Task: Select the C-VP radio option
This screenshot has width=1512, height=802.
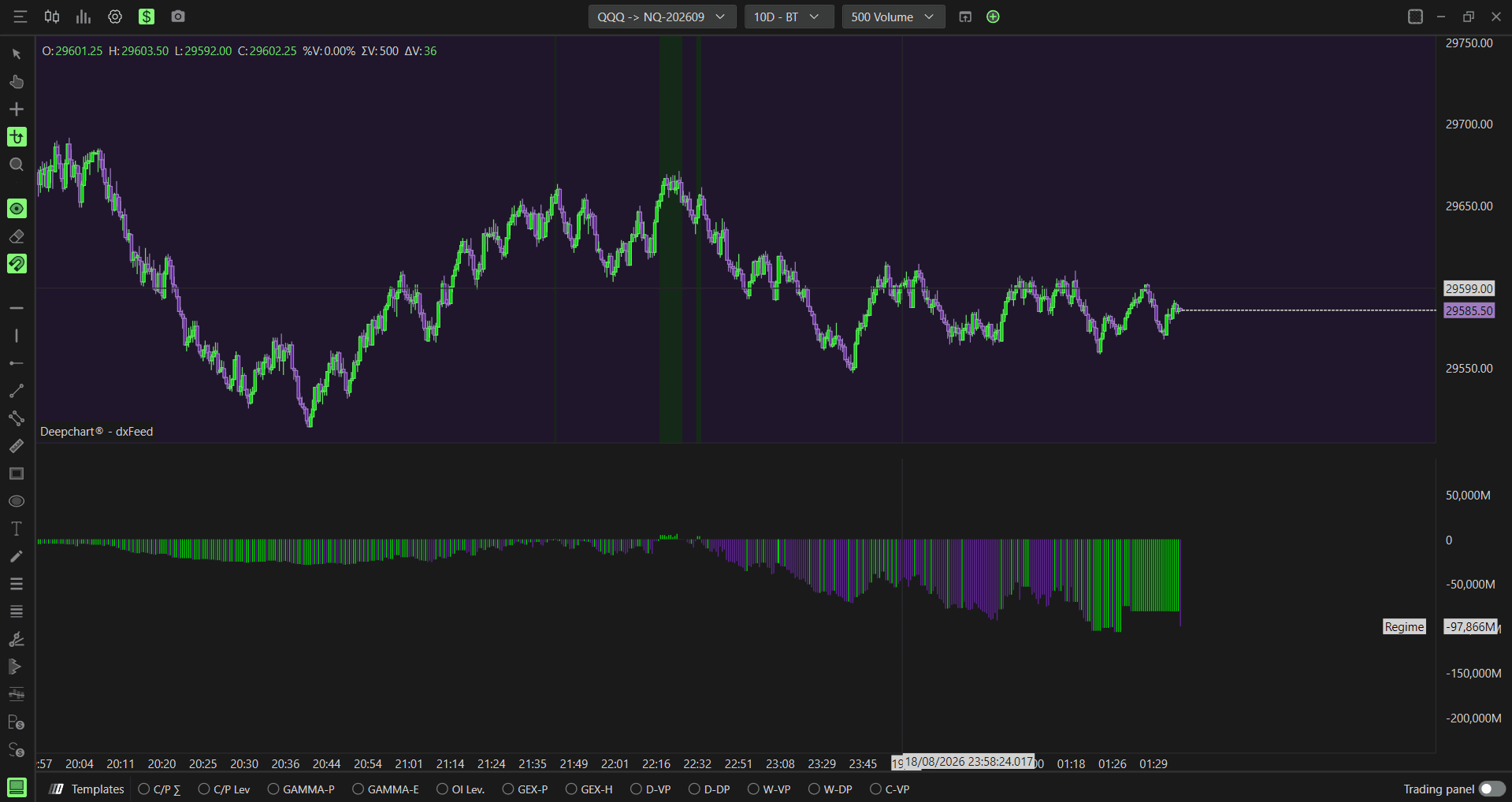Action: (x=890, y=789)
